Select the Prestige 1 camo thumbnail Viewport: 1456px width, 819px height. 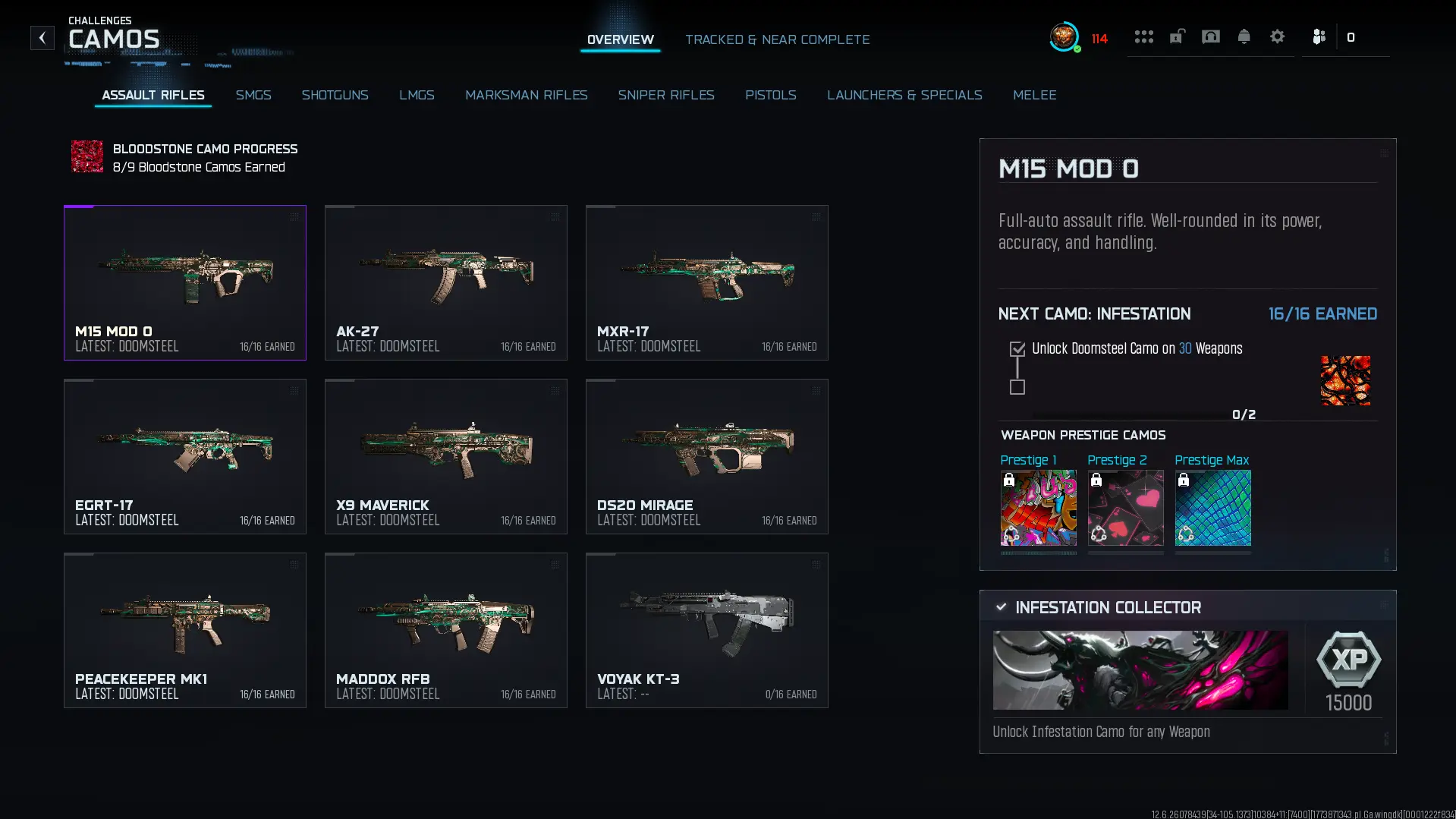1038,508
